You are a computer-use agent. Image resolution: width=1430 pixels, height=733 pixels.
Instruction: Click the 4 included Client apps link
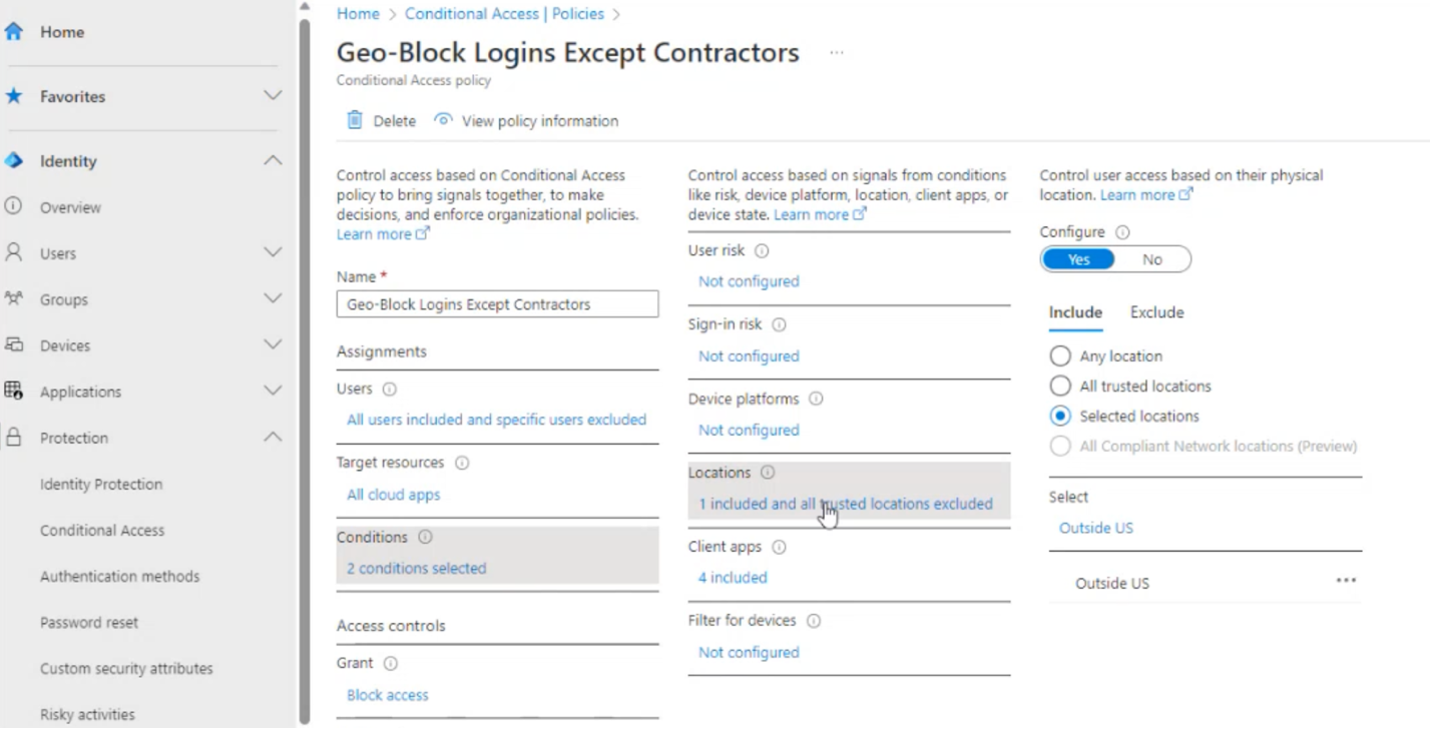732,578
